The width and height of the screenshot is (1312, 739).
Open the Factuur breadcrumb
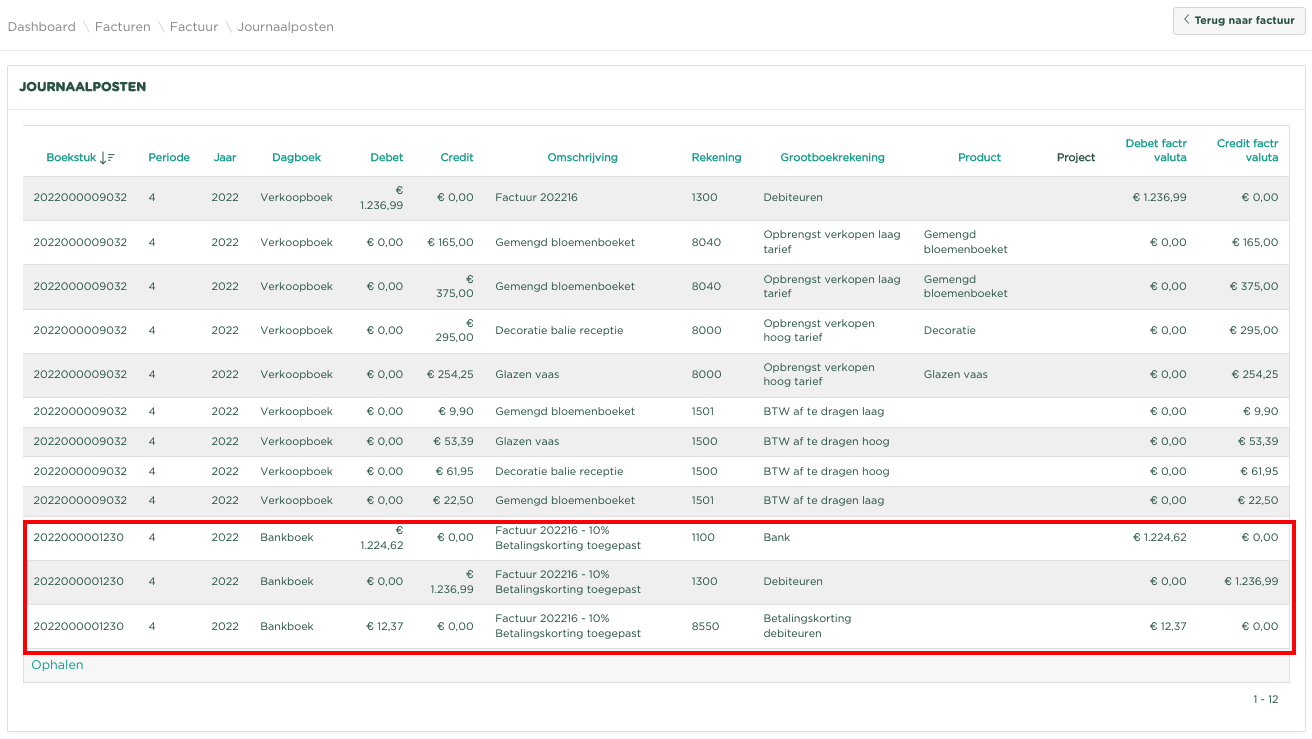click(194, 27)
